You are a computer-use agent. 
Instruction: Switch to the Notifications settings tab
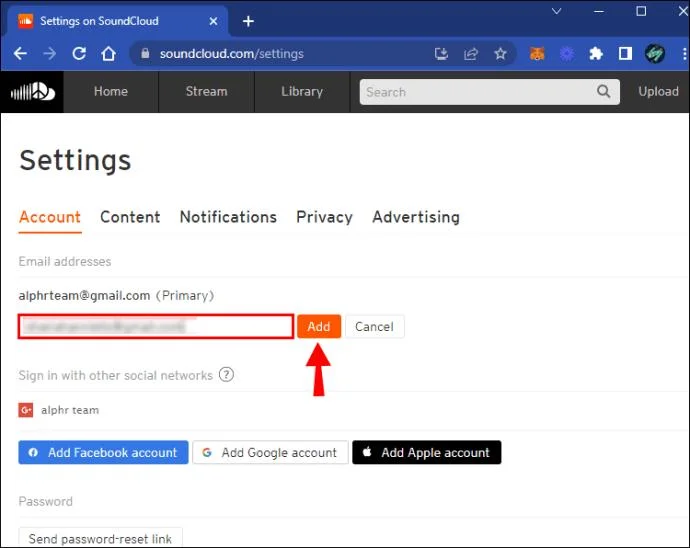228,217
